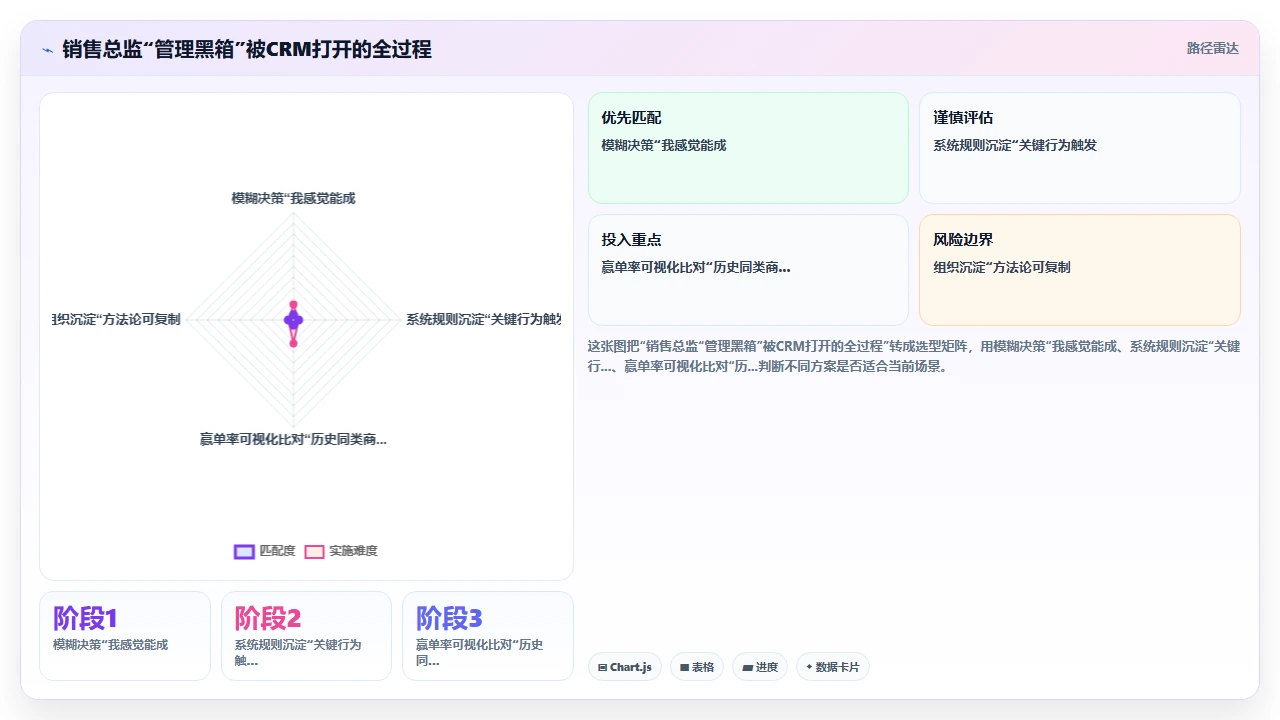Click the icon in the 进度 chip

coord(747,667)
